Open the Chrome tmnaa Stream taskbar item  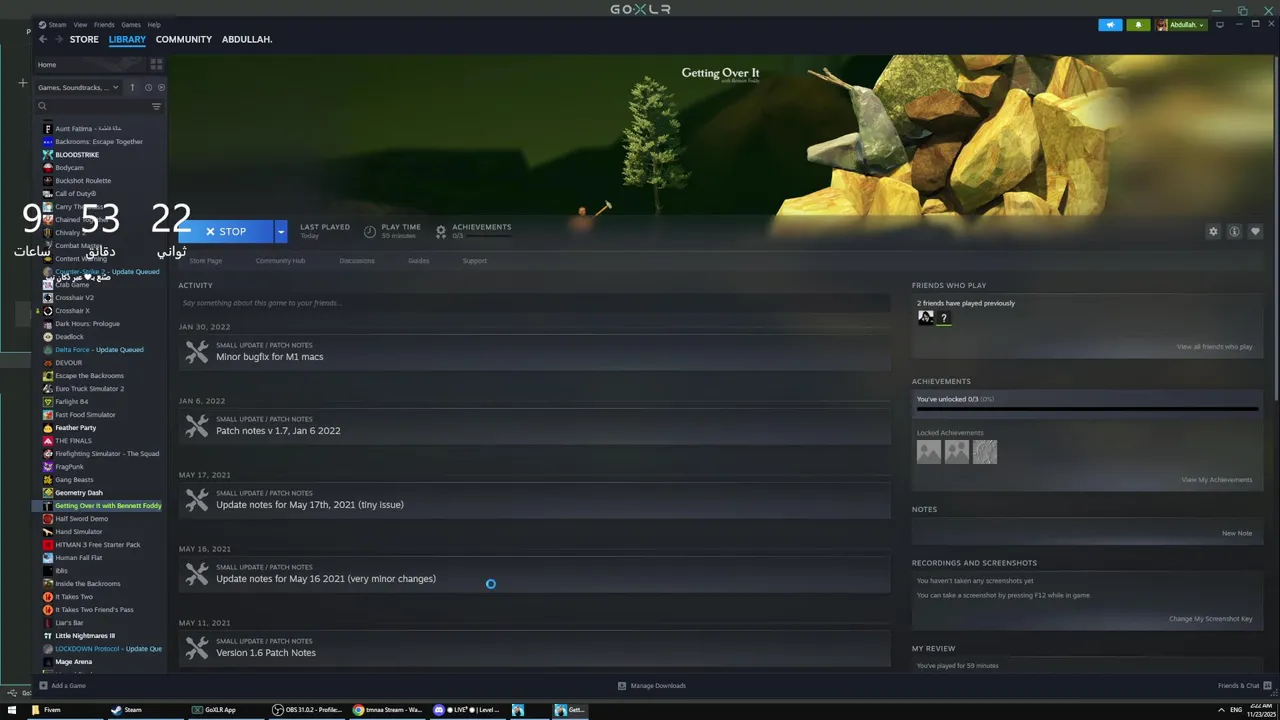click(x=388, y=710)
